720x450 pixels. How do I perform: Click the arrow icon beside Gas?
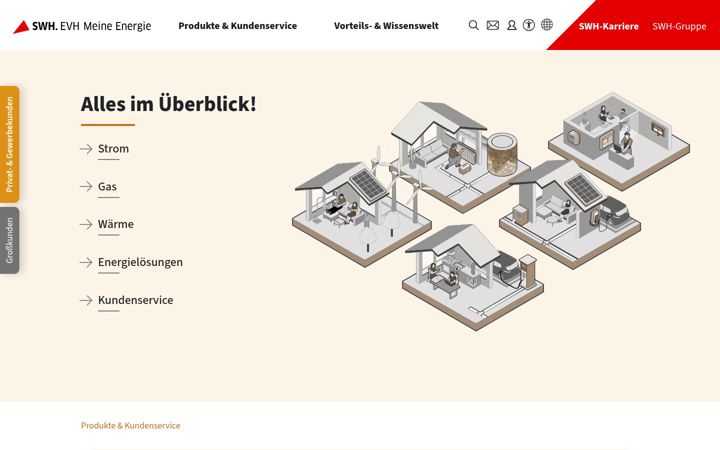click(86, 186)
